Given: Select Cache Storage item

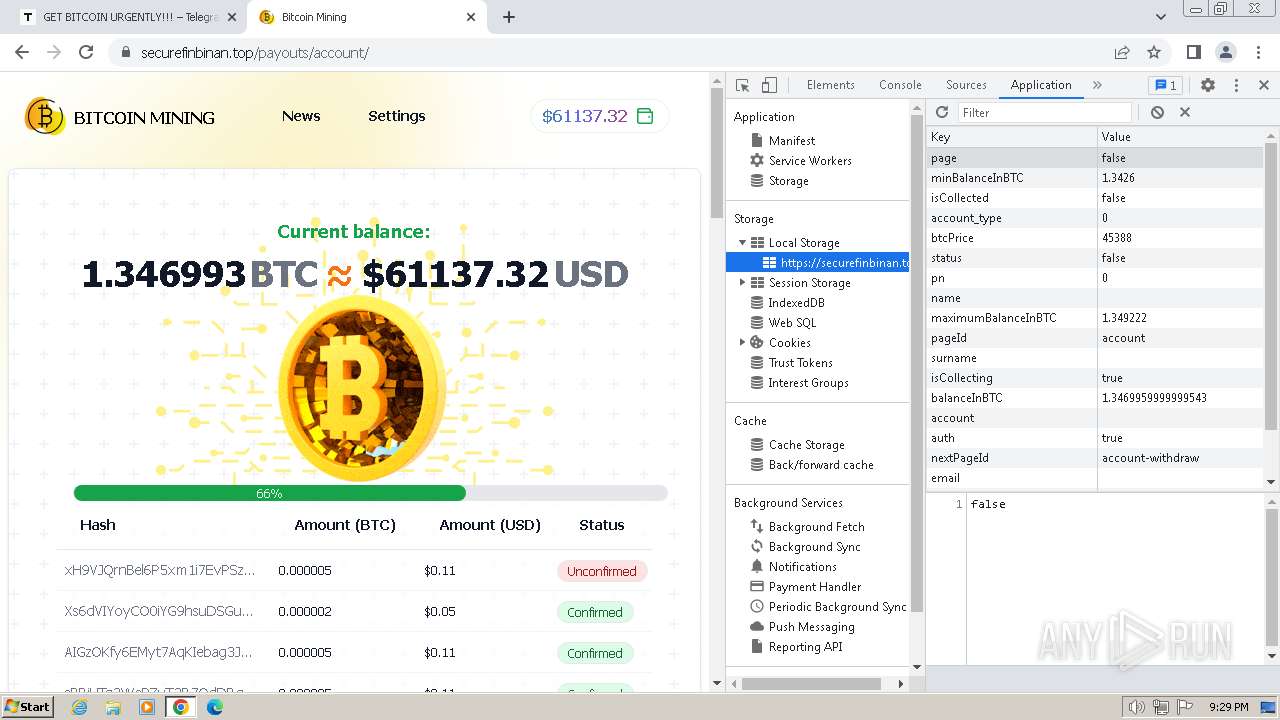Looking at the screenshot, I should [806, 445].
